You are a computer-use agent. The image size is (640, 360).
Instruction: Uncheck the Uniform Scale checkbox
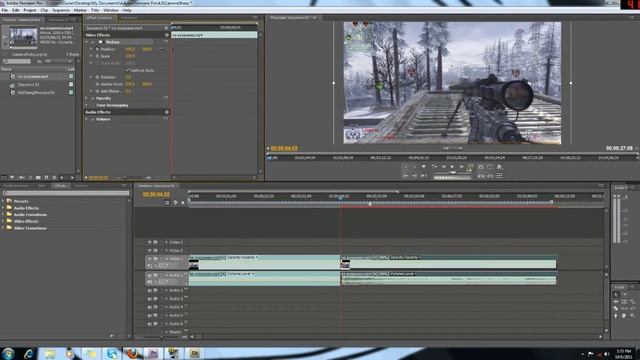coord(127,70)
